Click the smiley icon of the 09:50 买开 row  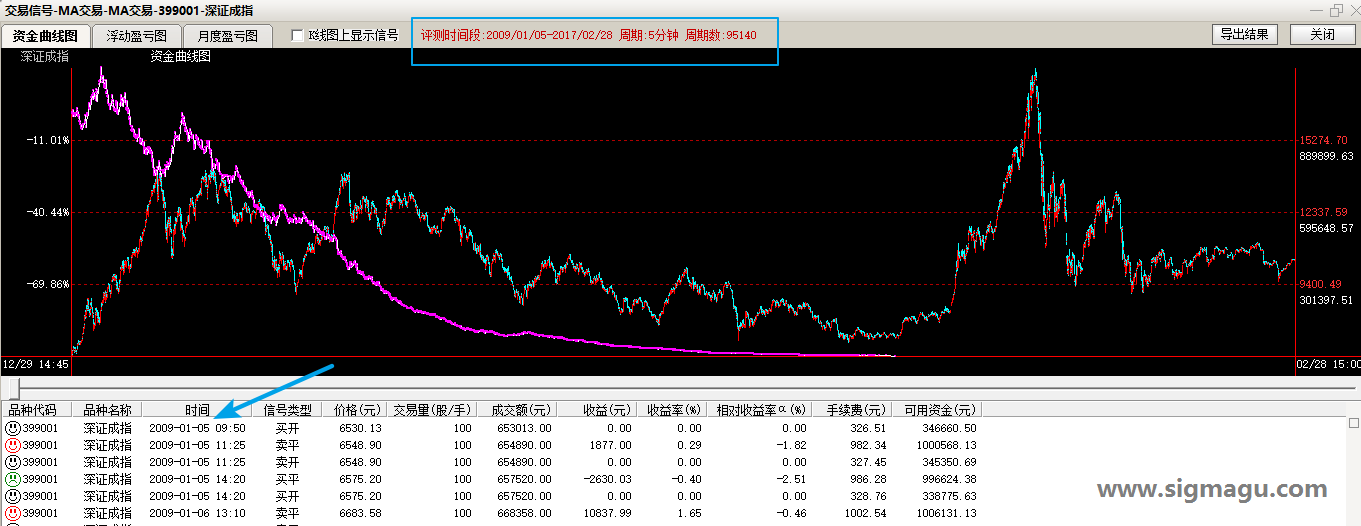pyautogui.click(x=13, y=428)
